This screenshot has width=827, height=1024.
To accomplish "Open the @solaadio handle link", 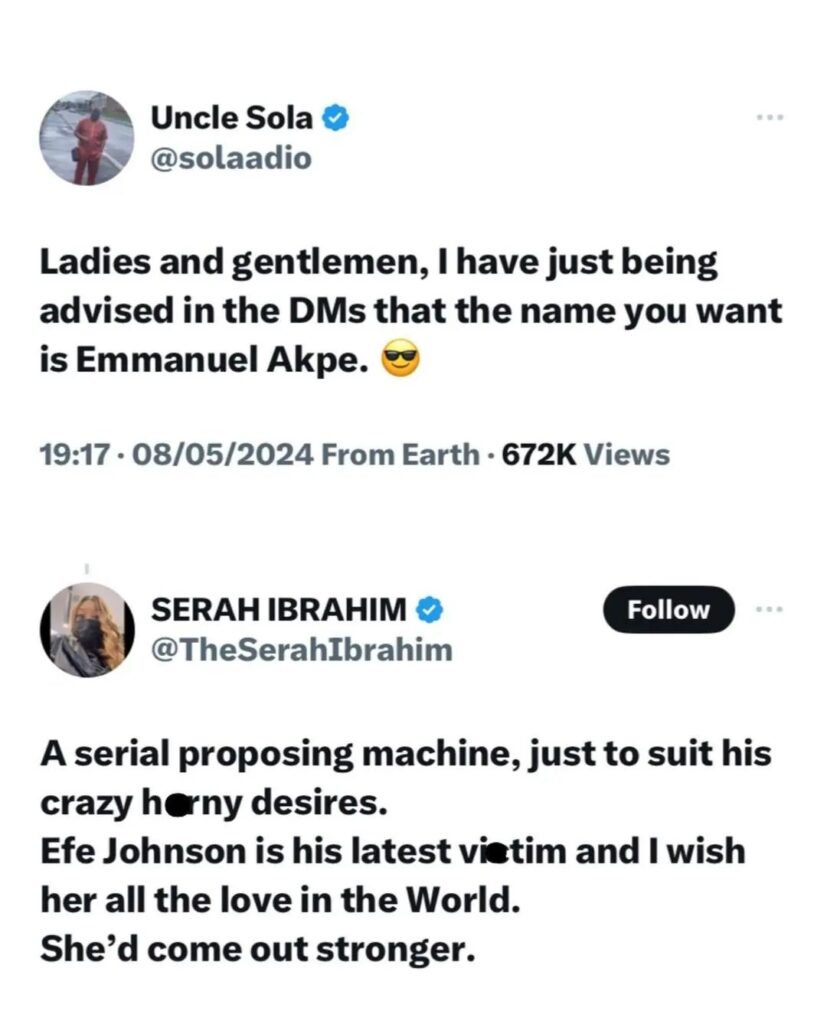I will pyautogui.click(x=230, y=157).
